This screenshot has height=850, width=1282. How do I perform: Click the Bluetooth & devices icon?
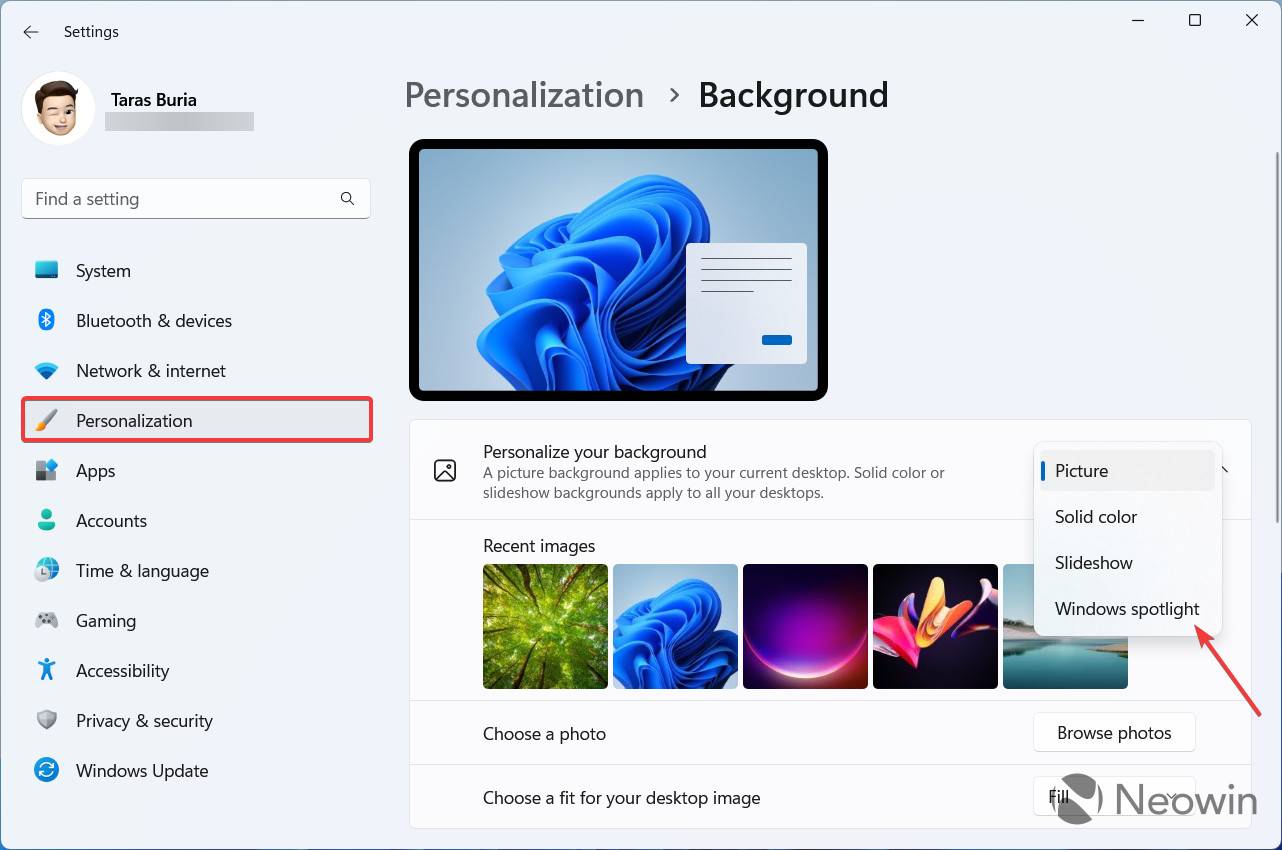coord(46,320)
